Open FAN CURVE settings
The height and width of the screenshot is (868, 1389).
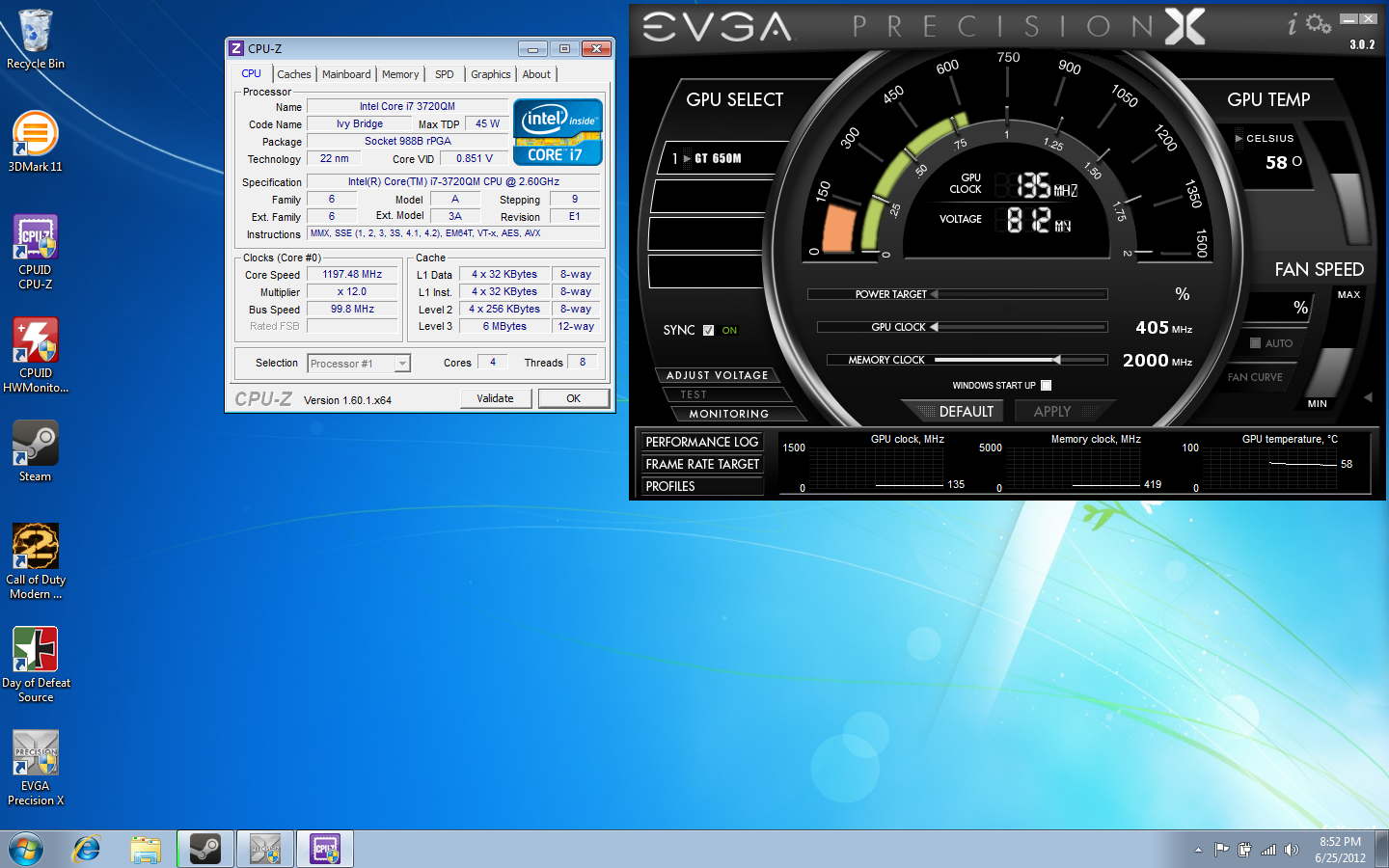pyautogui.click(x=1255, y=377)
